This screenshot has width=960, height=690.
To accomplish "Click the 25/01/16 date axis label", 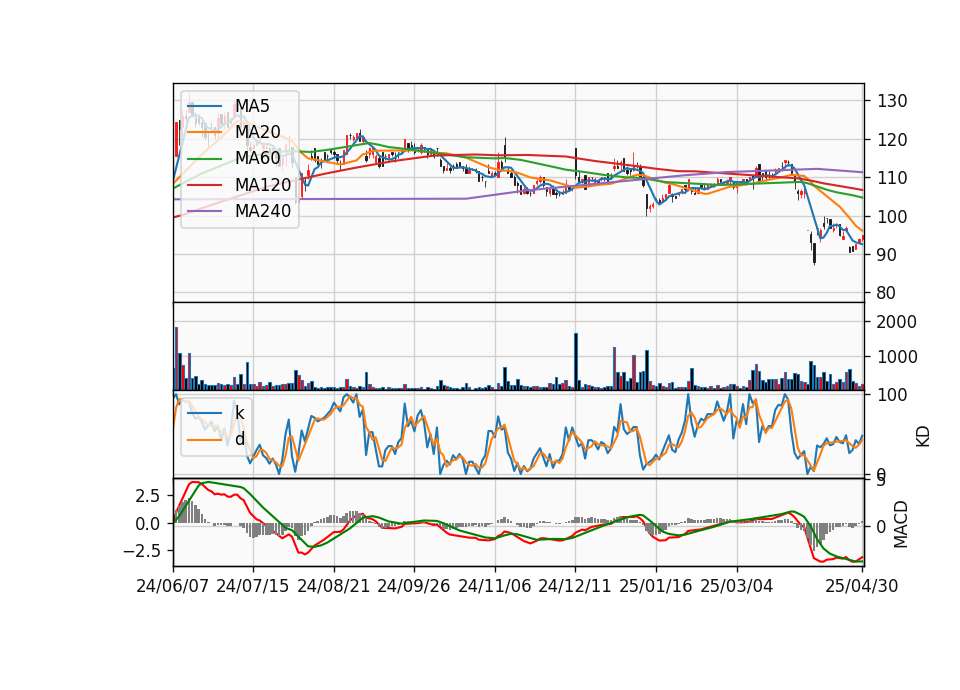I will pyautogui.click(x=656, y=586).
